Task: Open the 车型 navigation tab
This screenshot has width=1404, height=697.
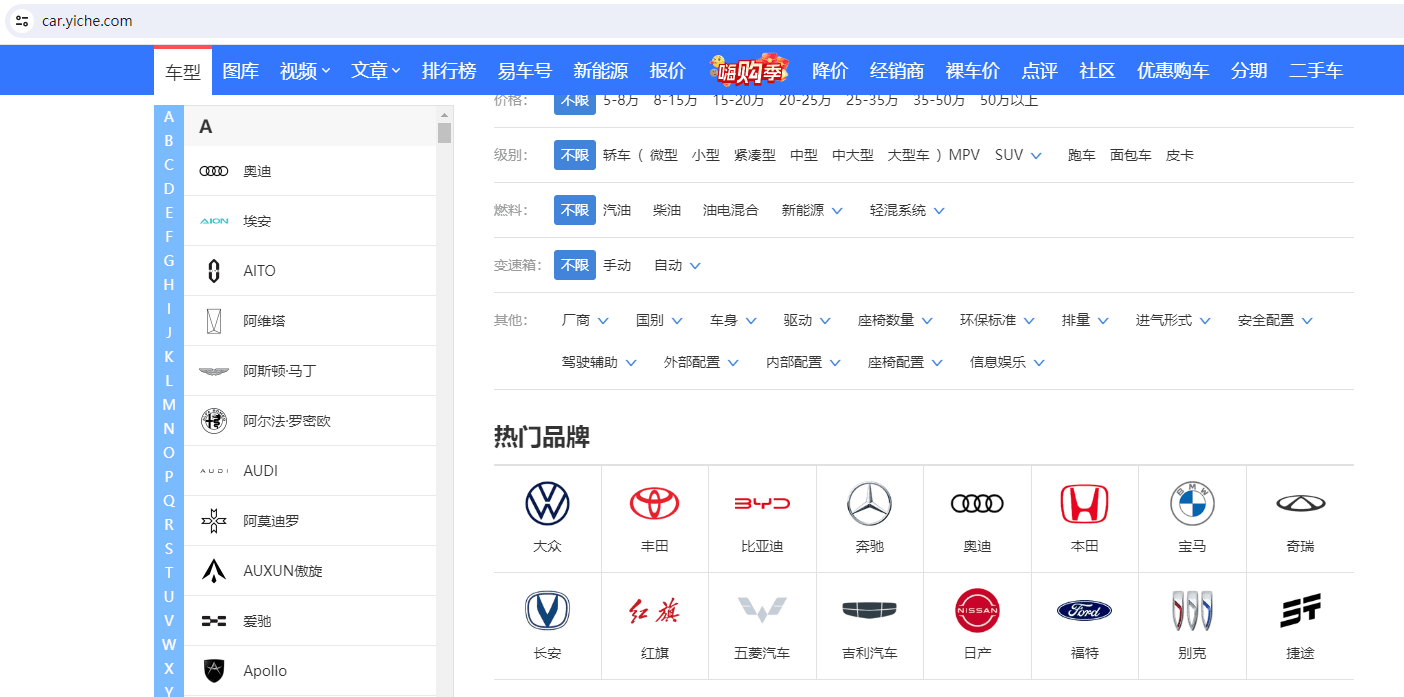Action: click(x=183, y=71)
